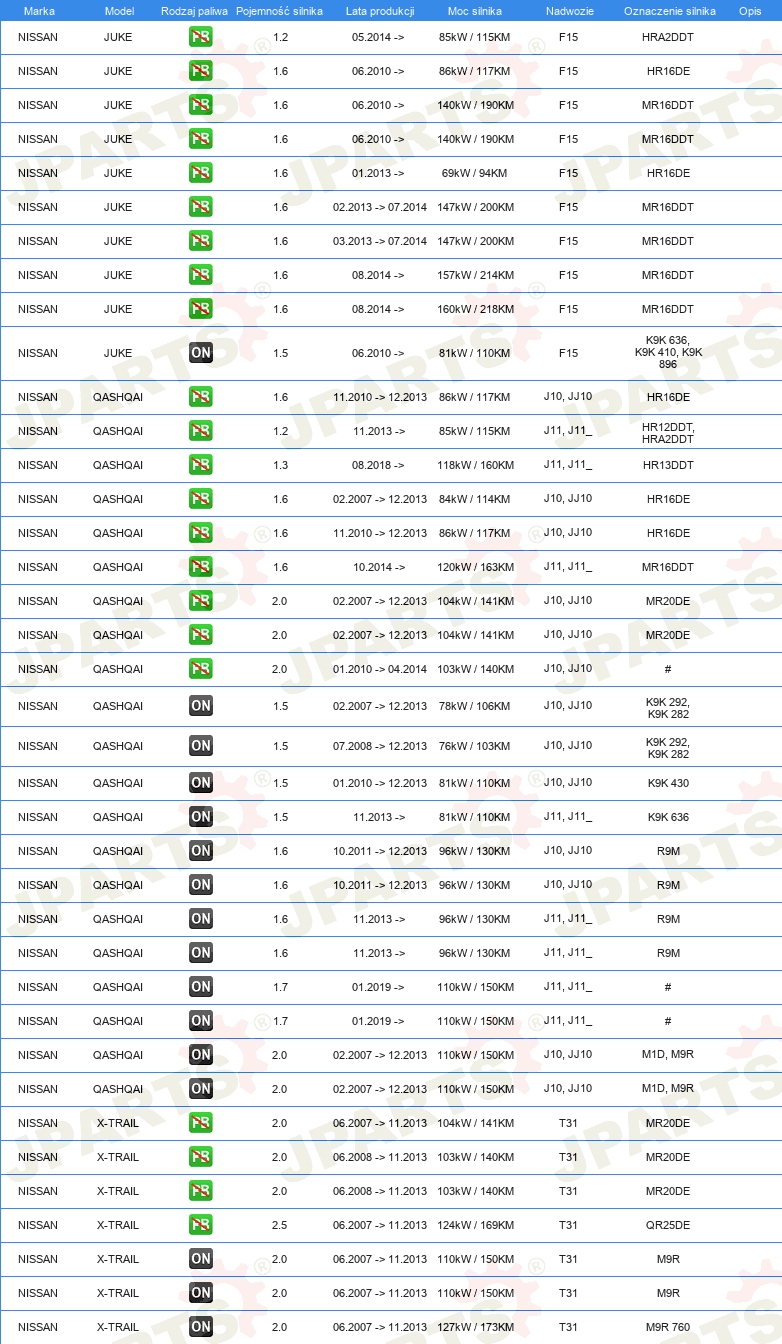Click PB icon in QASHQAI 84kW / 114KM row
The image size is (782, 1344).
click(x=201, y=499)
